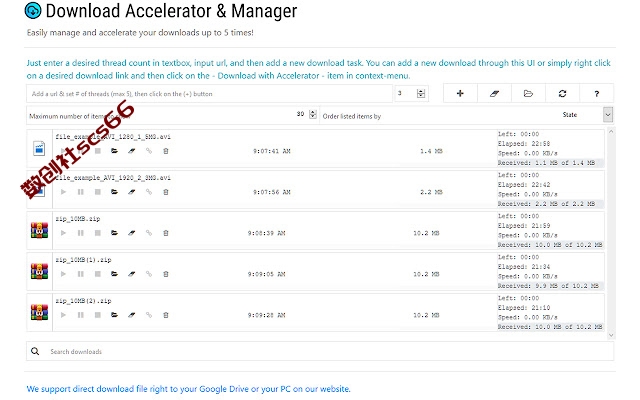The image size is (640, 400).
Task: Start zip_10MB(1).zip with play icon
Action: click(x=63, y=274)
